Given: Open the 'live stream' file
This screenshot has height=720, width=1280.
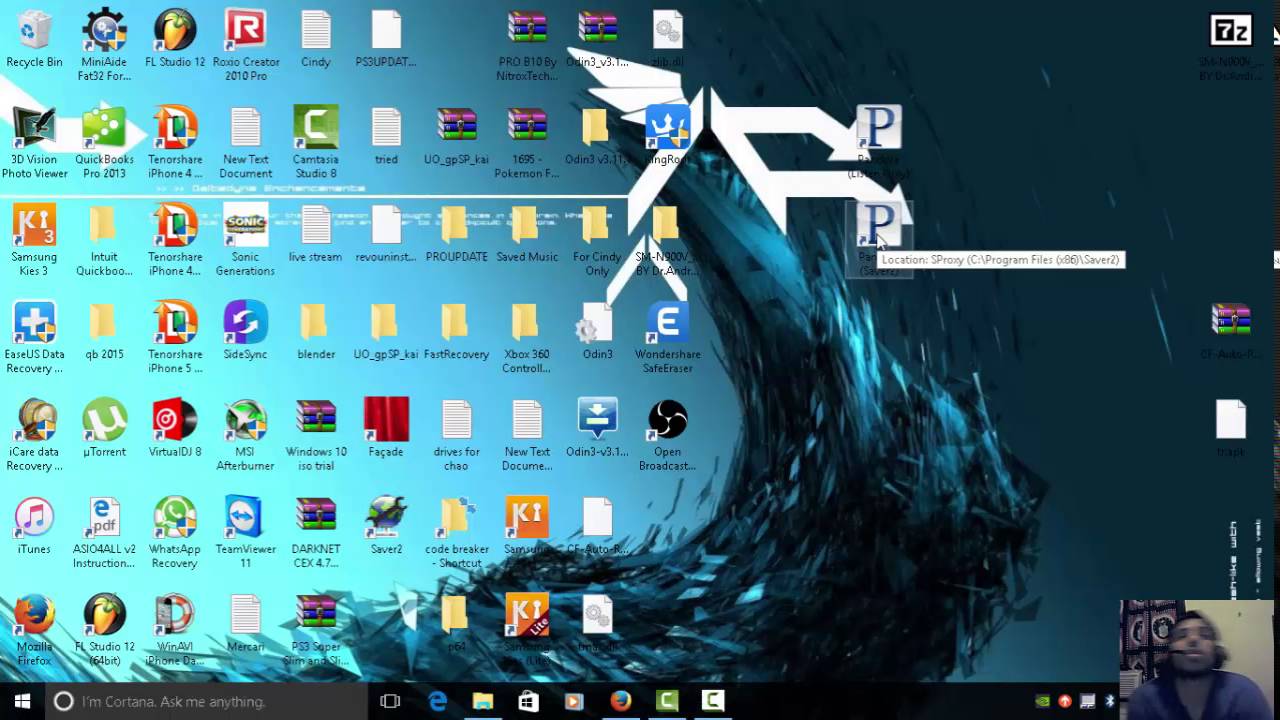Looking at the screenshot, I should (316, 235).
